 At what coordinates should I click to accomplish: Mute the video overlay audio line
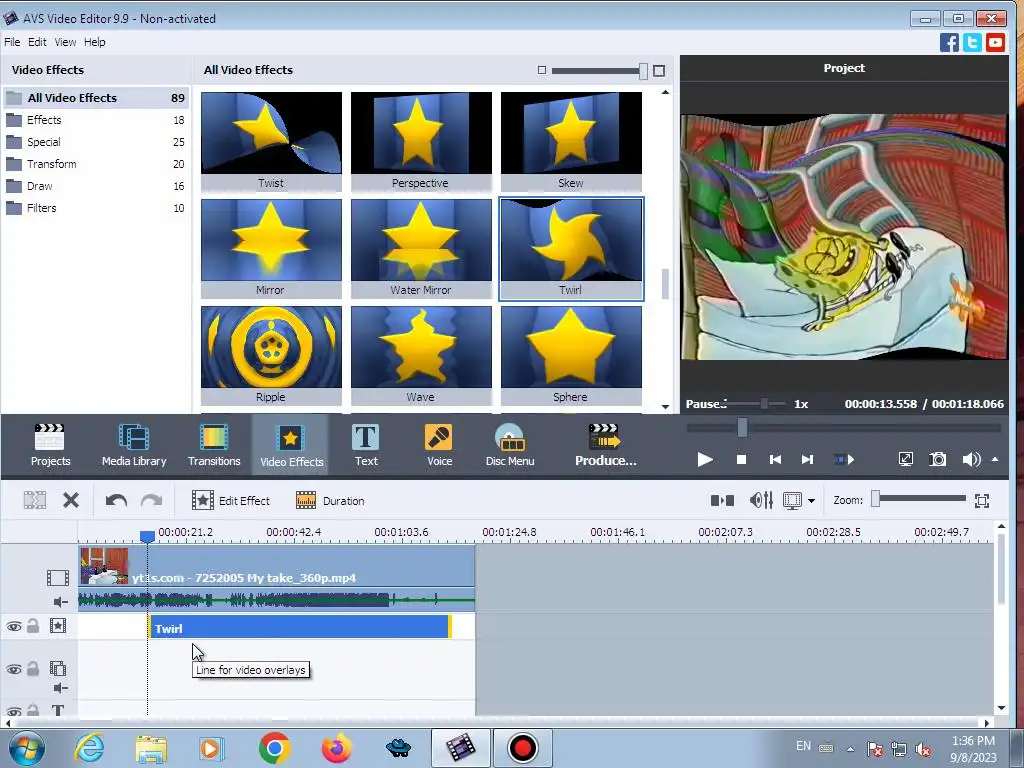pyautogui.click(x=60, y=688)
